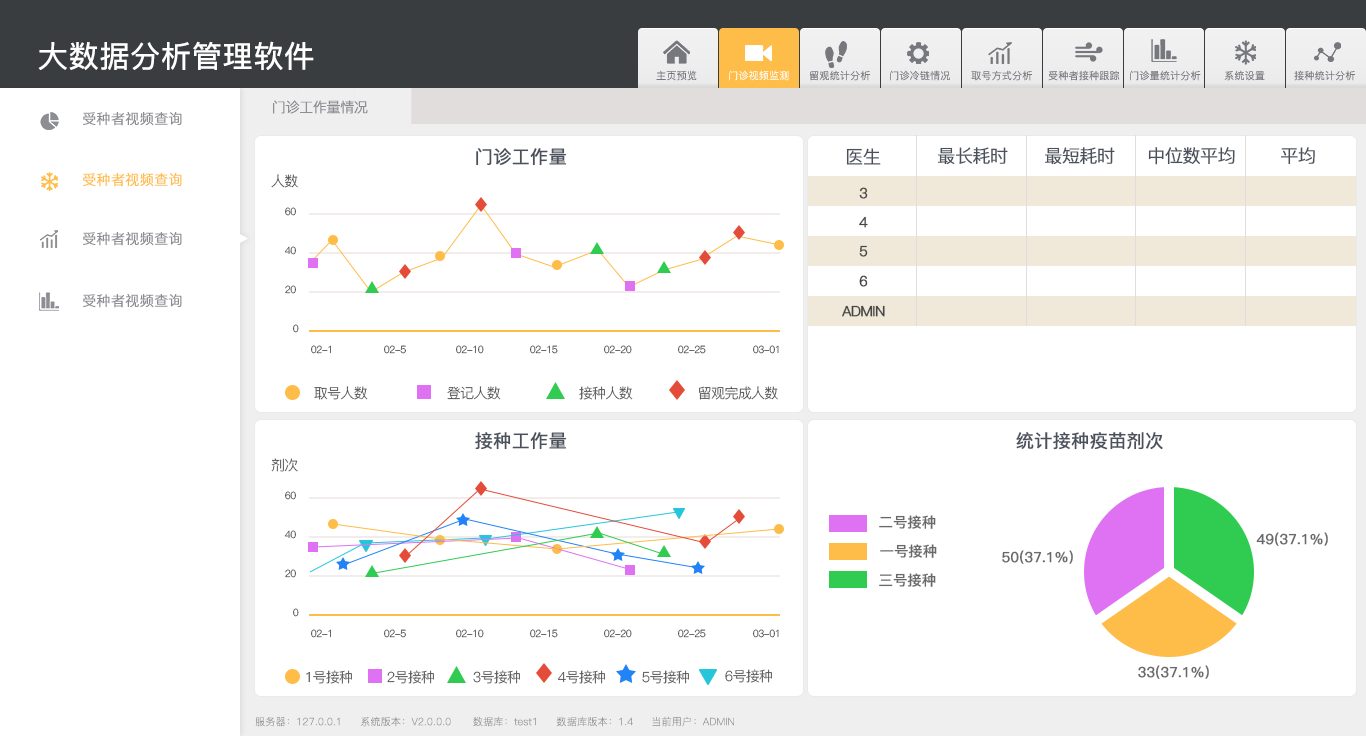Screen dimensions: 1366x736
Task: Click 系统版本：V2.0.0.0 in status bar
Action: 405,722
